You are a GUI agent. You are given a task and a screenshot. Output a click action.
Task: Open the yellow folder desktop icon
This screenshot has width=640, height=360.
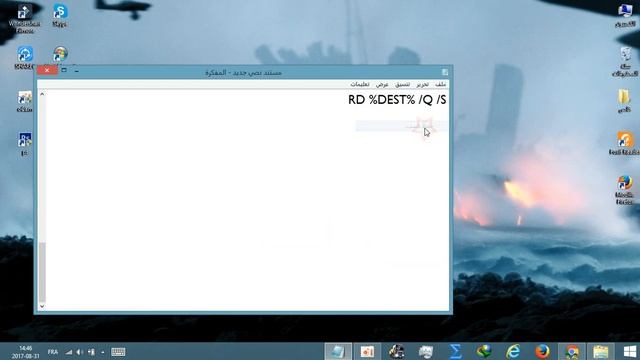click(x=624, y=100)
